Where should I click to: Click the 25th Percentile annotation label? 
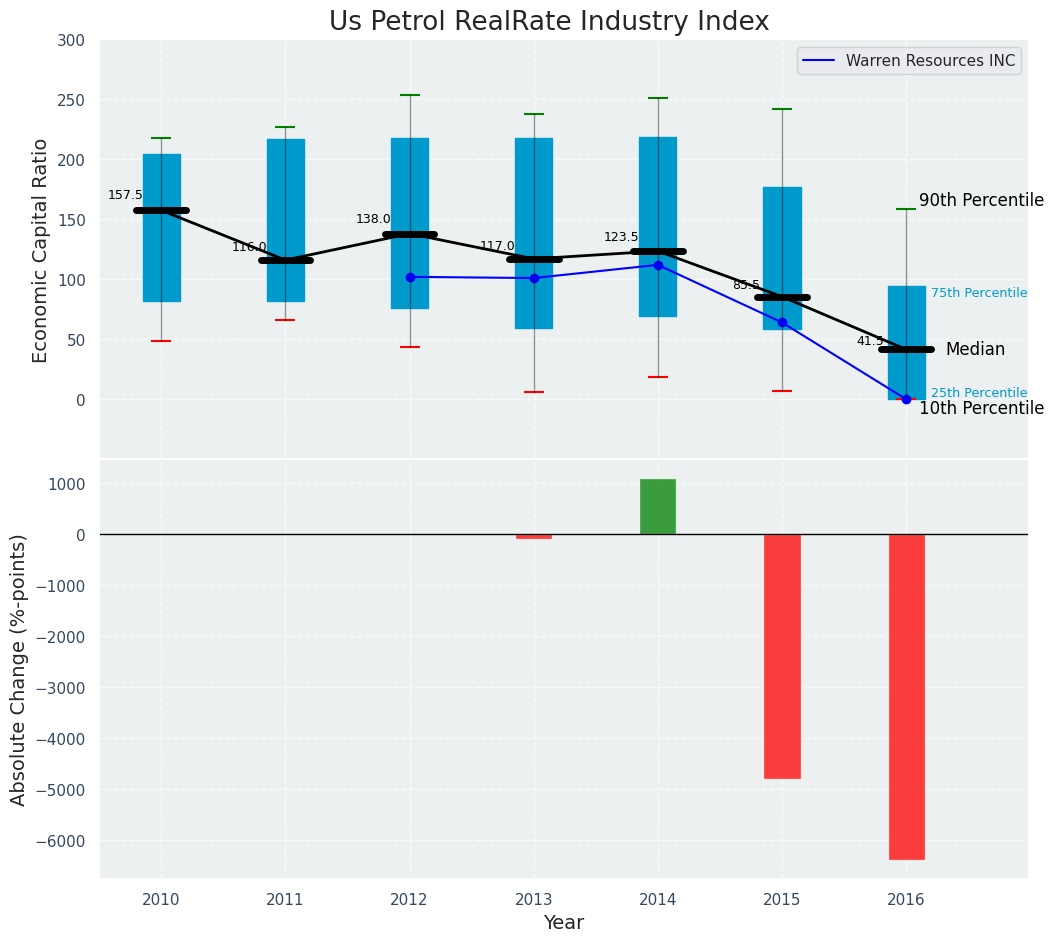click(x=978, y=393)
